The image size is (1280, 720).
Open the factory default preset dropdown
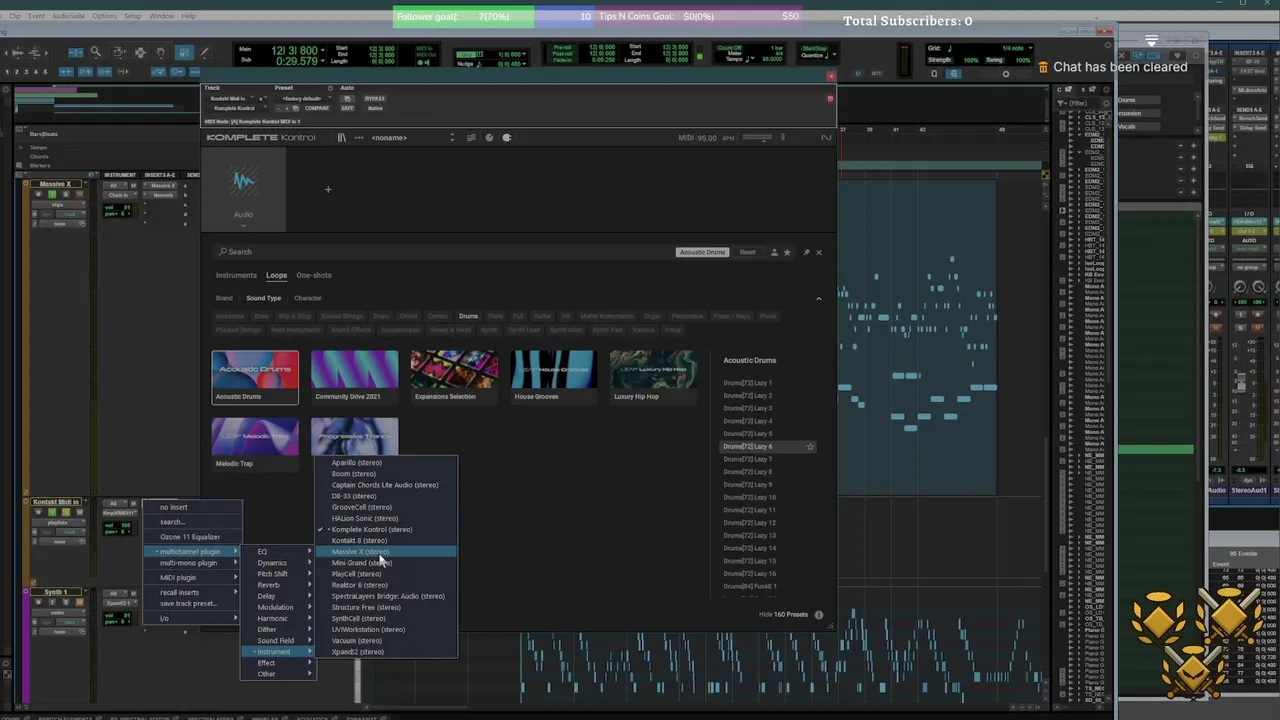tap(304, 99)
